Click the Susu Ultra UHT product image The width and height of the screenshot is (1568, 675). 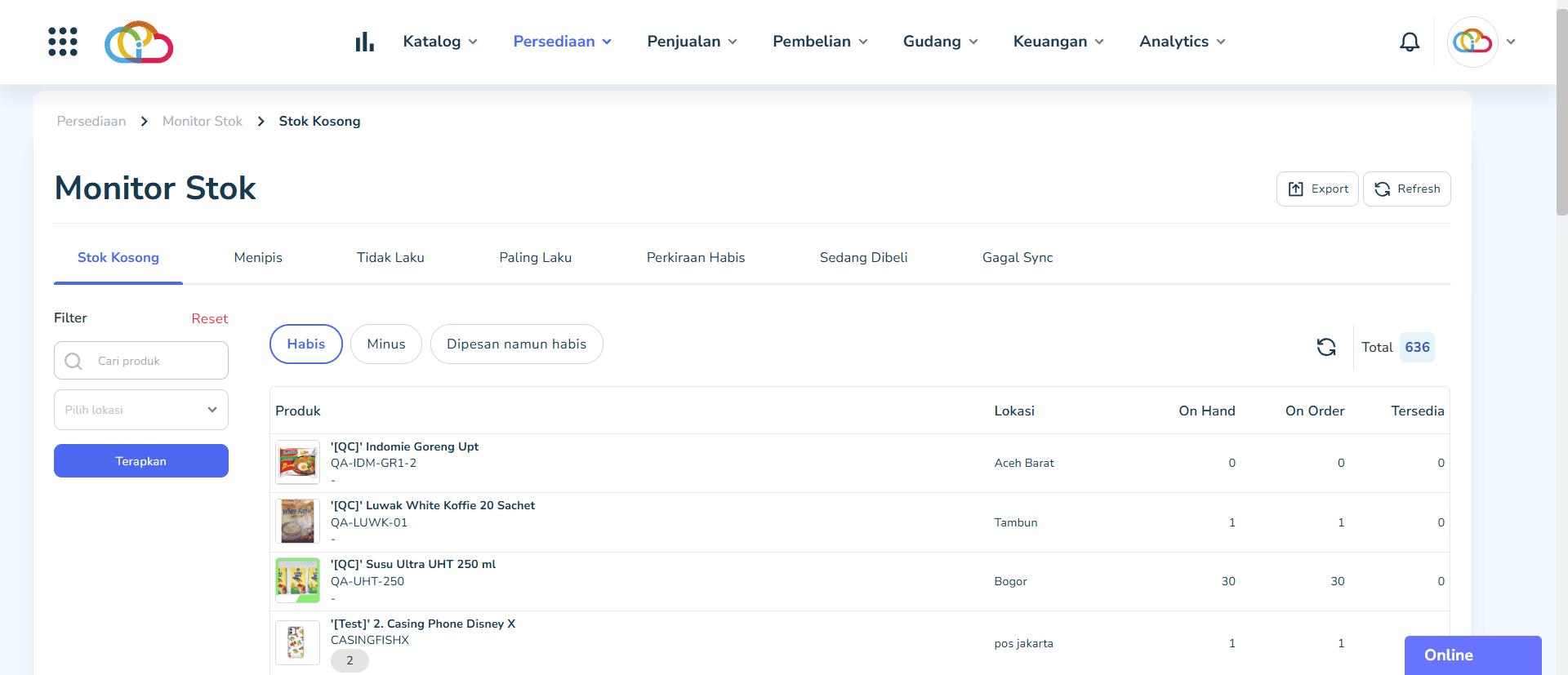[297, 580]
